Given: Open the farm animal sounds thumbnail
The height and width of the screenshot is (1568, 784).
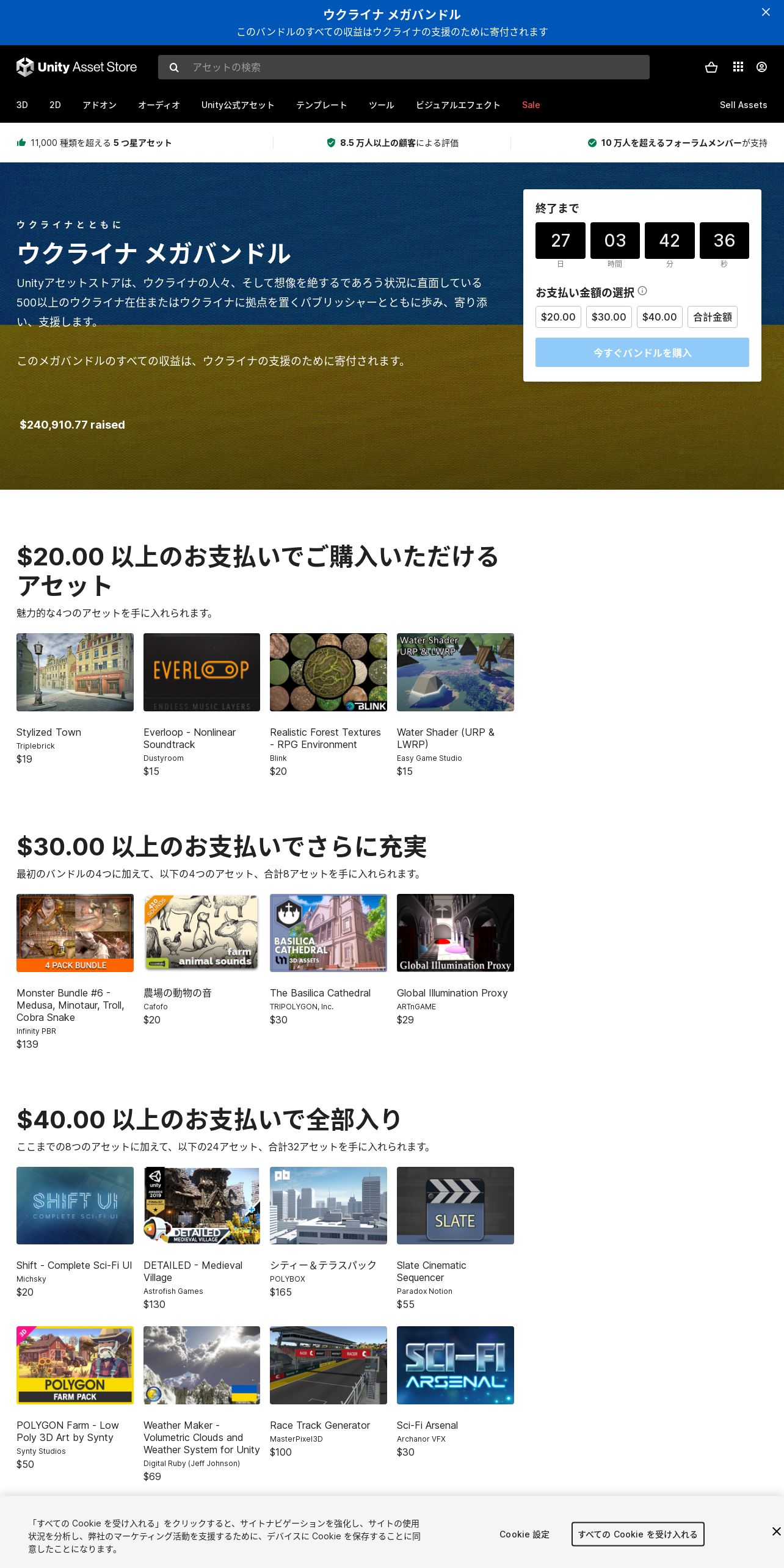Looking at the screenshot, I should coord(201,933).
